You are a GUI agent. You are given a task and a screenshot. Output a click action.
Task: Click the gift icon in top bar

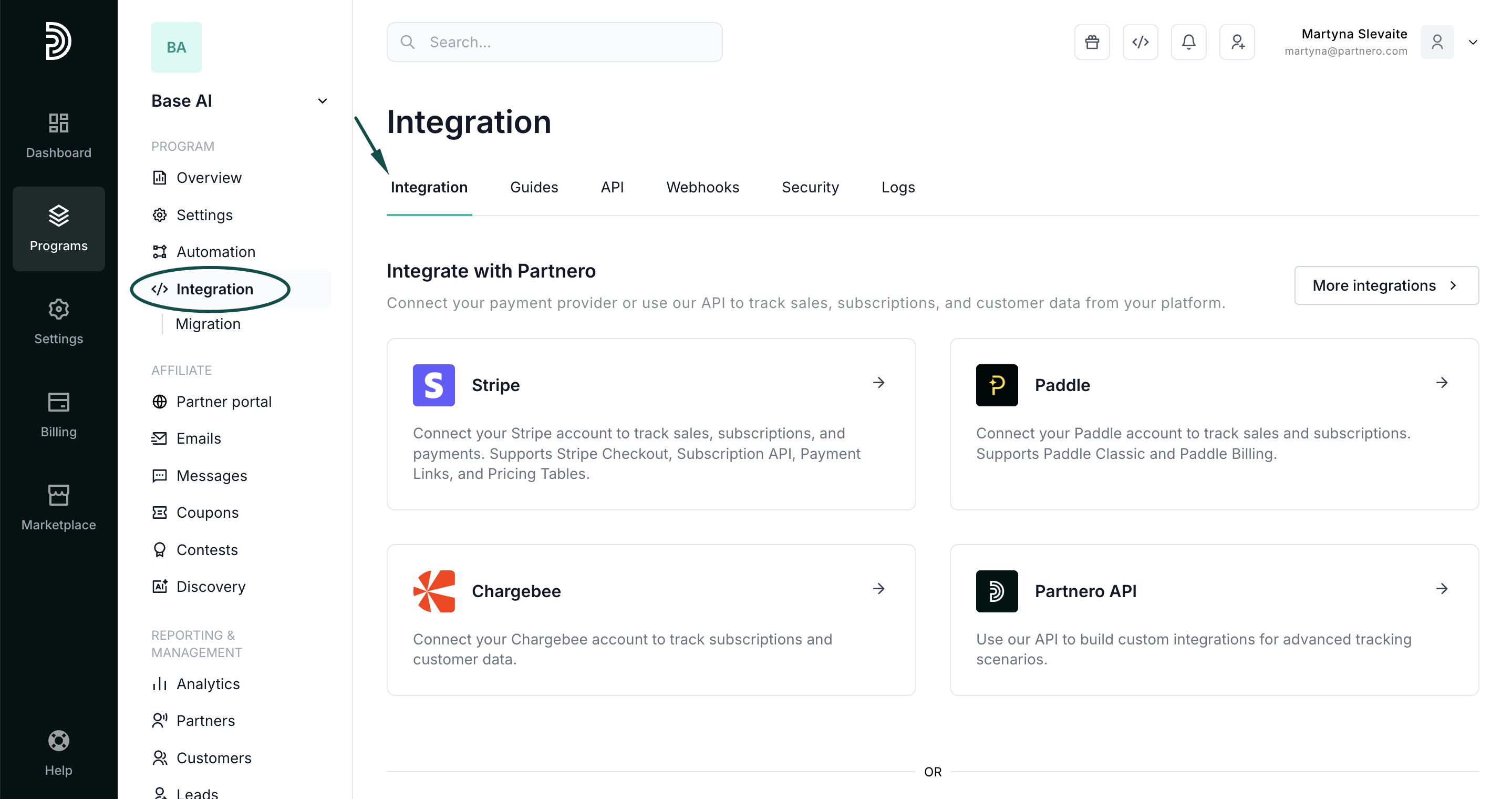[x=1092, y=42]
